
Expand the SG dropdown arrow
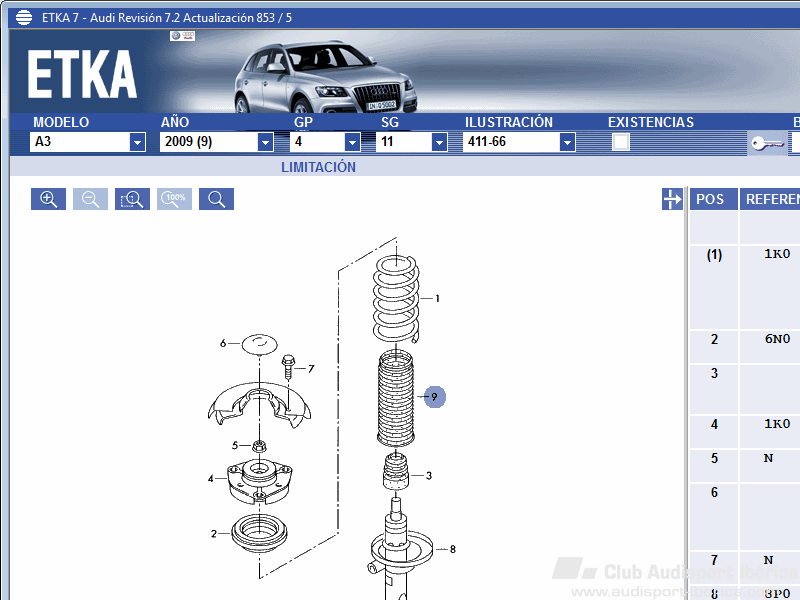pyautogui.click(x=439, y=142)
